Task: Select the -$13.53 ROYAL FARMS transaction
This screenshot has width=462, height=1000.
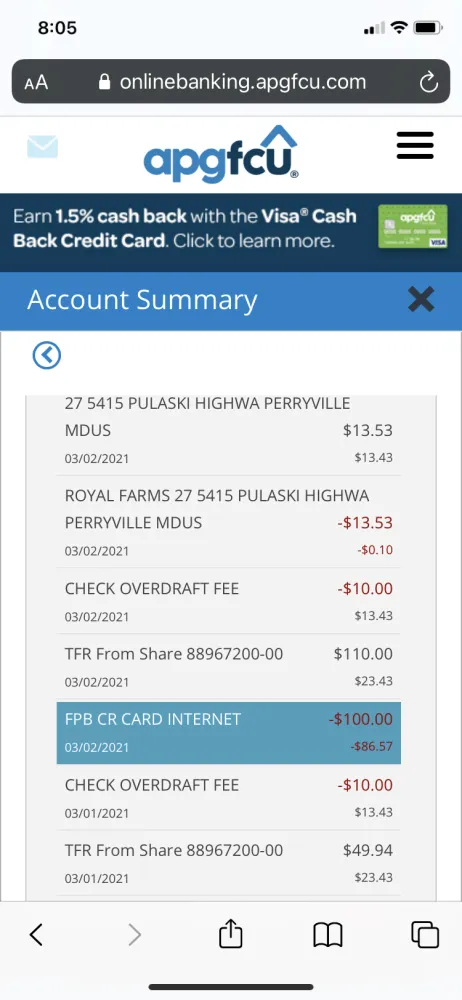Action: [x=228, y=522]
